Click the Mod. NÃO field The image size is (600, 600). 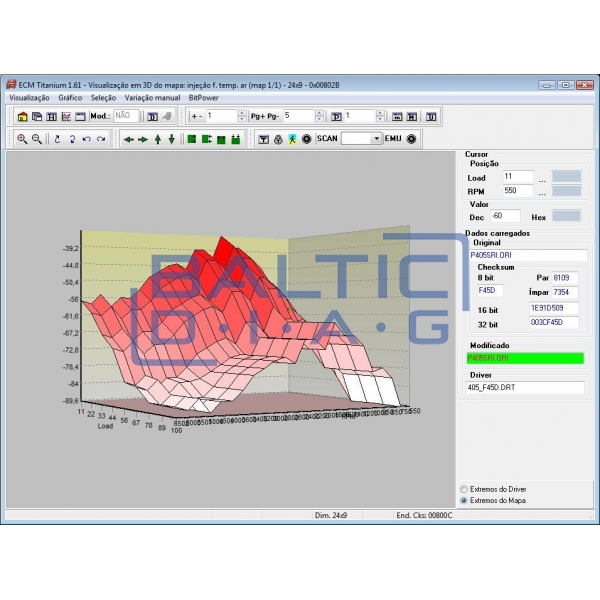click(x=126, y=116)
